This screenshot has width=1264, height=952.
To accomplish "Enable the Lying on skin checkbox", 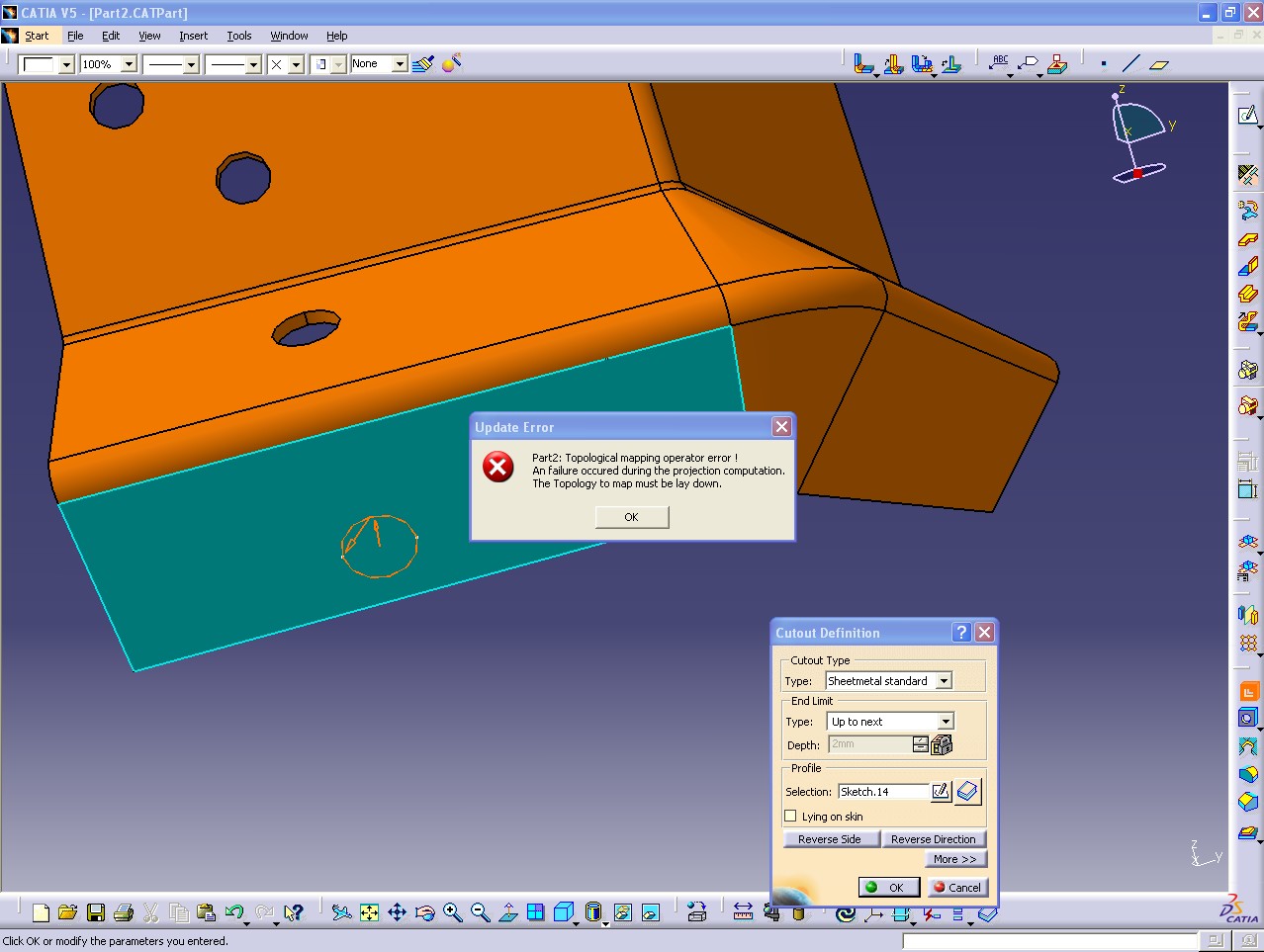I will click(790, 817).
